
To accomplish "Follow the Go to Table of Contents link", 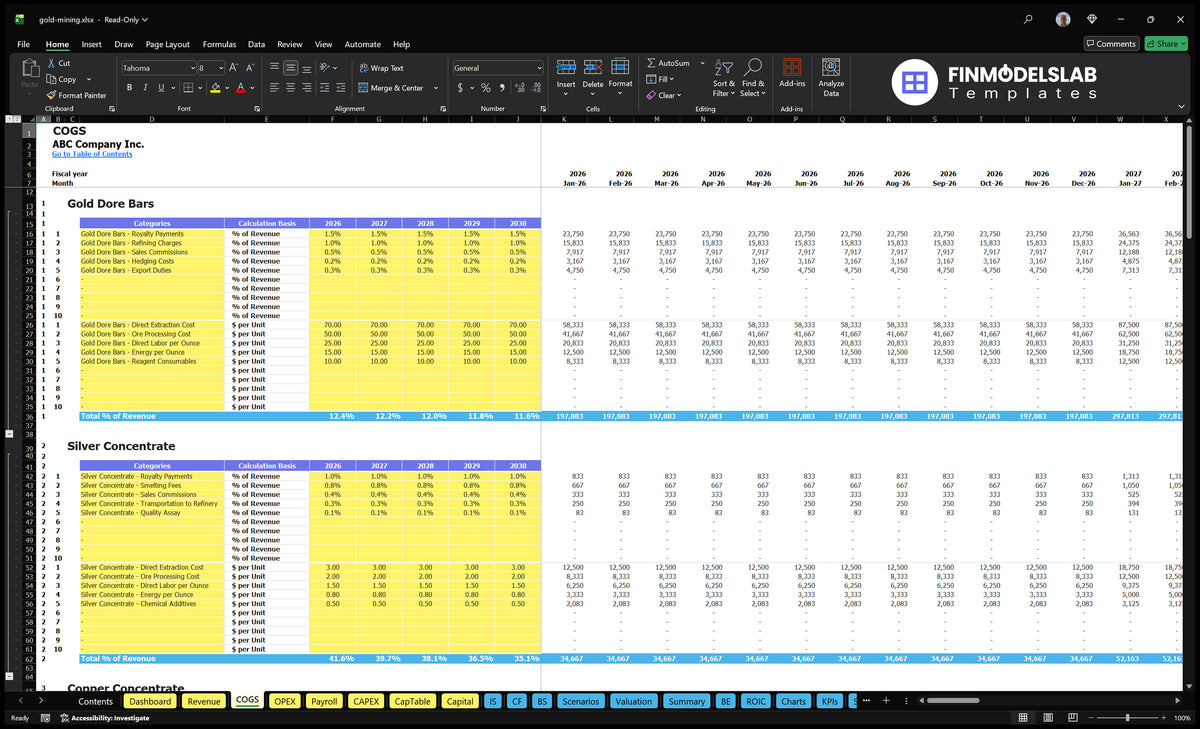I will tap(92, 154).
